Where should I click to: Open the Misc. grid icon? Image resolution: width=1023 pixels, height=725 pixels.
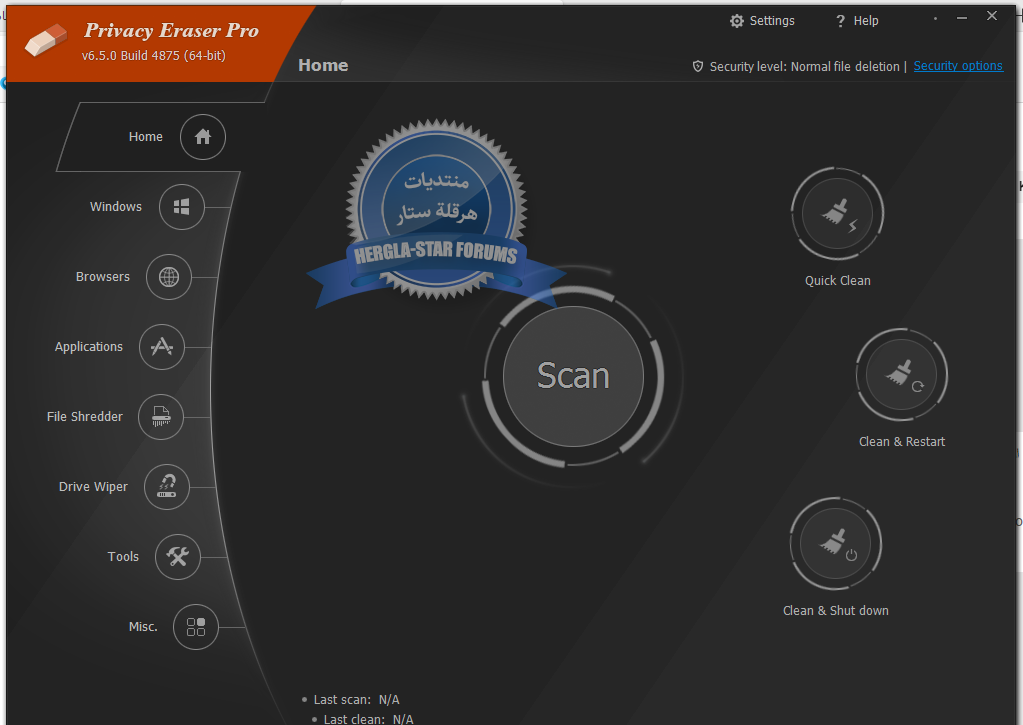(196, 626)
